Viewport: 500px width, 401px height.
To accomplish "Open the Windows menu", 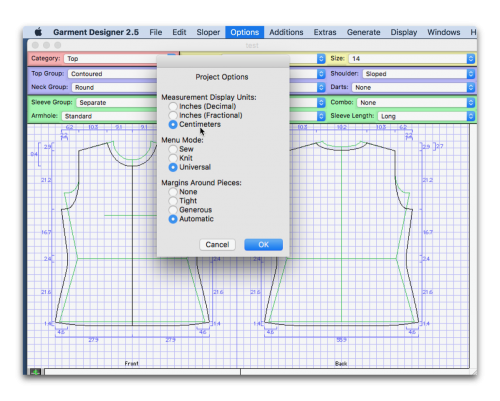I will click(444, 32).
